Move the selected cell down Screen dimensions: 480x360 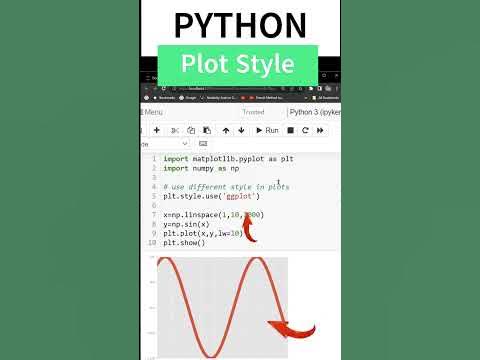click(241, 131)
